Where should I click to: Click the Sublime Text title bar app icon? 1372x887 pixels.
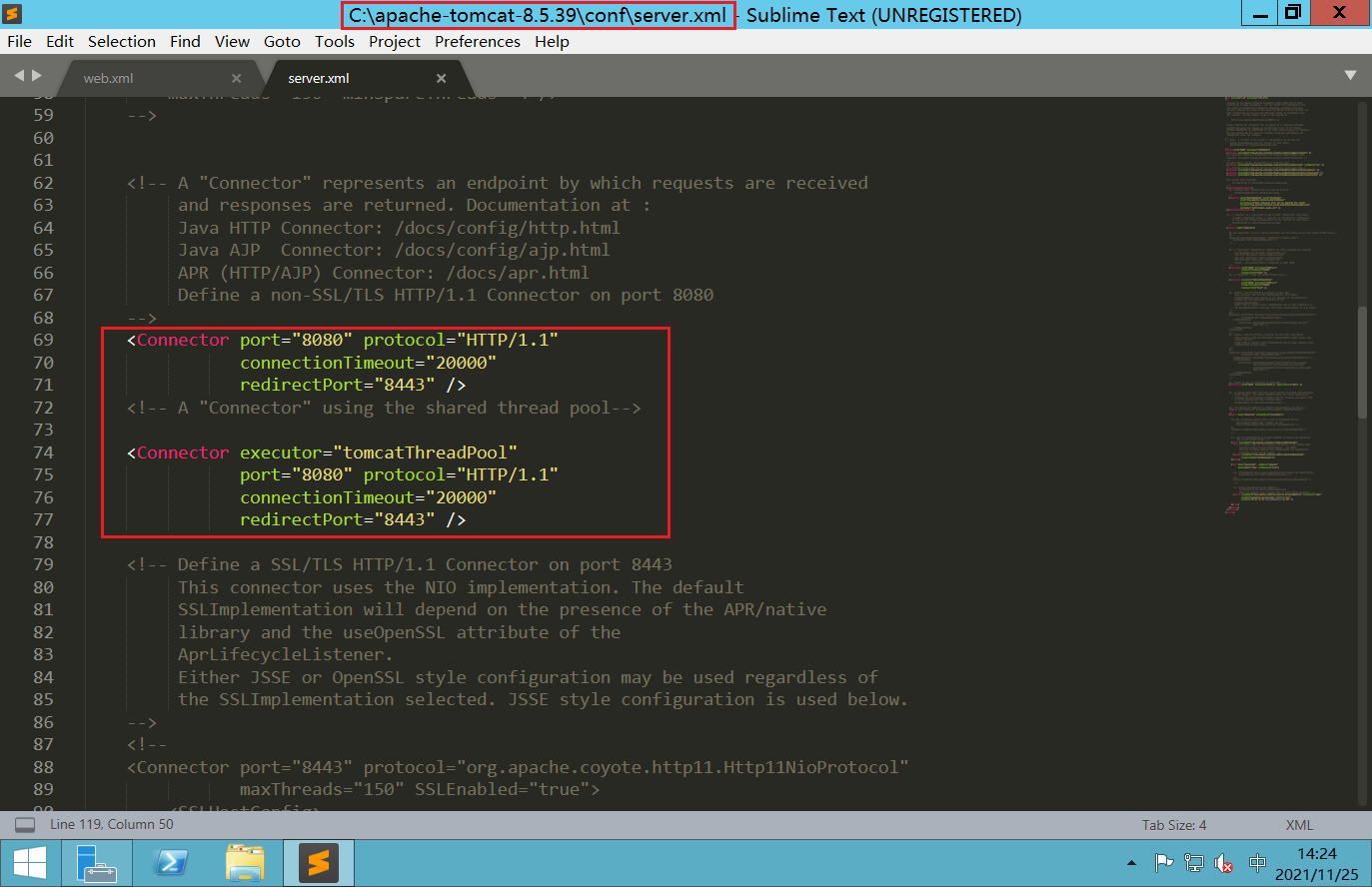12,14
